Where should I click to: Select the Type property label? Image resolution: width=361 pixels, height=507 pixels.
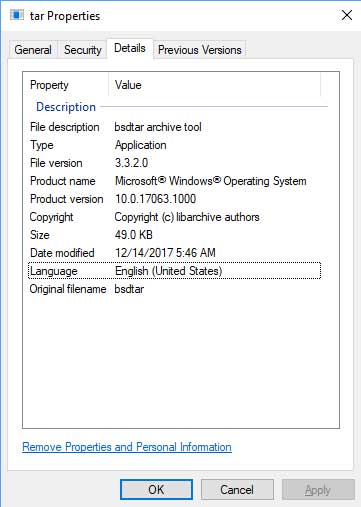tap(42, 145)
